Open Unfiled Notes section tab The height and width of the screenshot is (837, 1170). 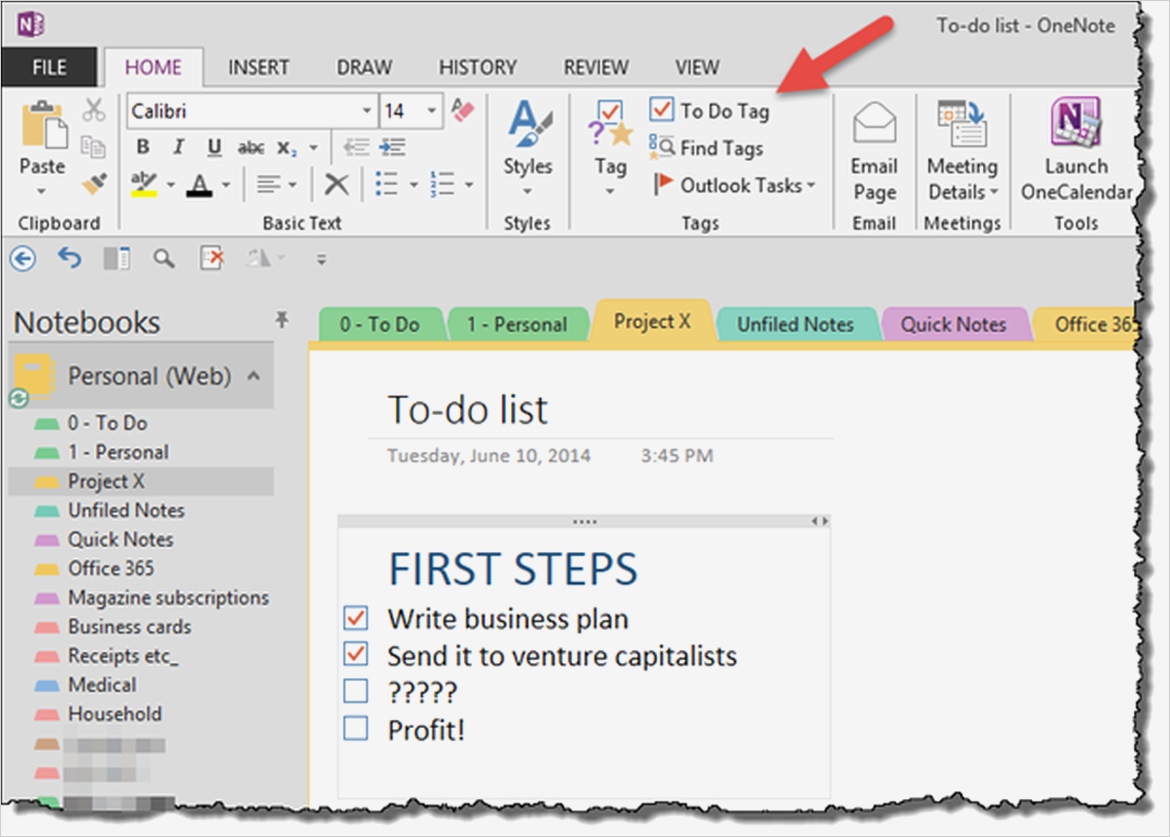(x=796, y=325)
